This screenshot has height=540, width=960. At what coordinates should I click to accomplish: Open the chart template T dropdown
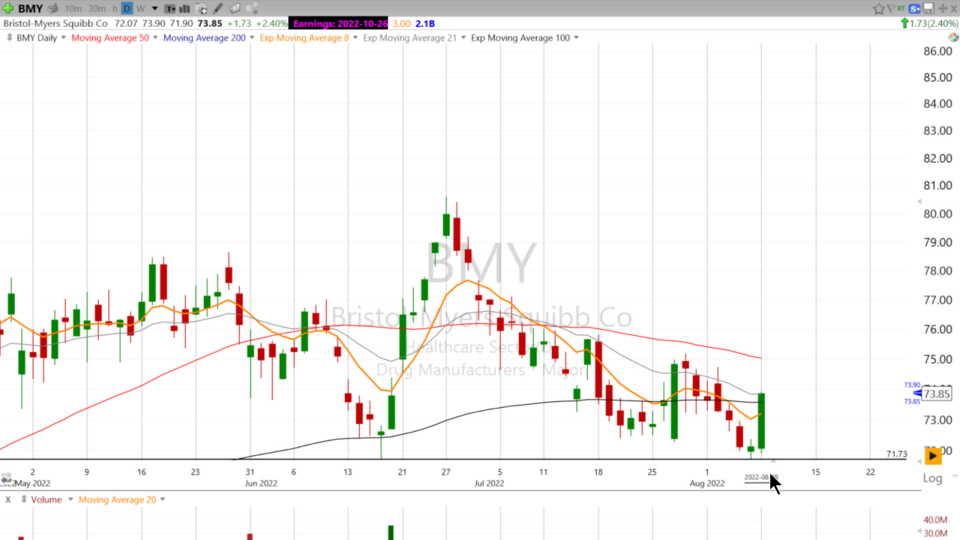coord(170,9)
